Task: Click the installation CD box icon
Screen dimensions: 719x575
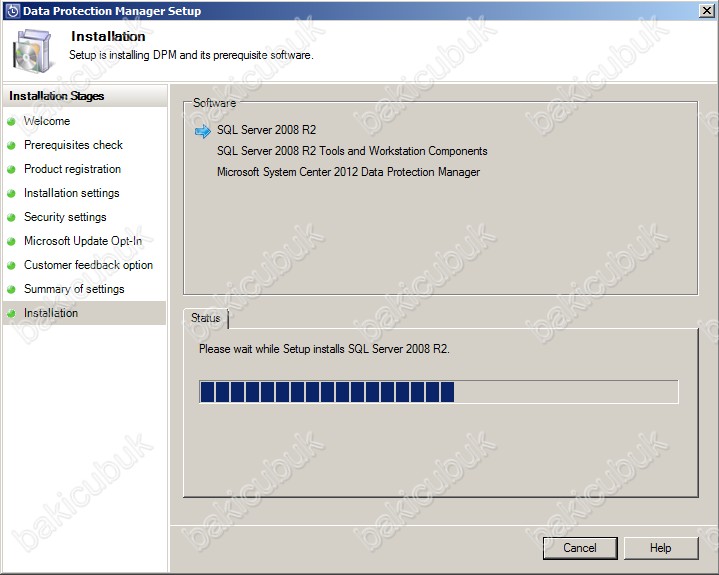Action: click(x=31, y=50)
